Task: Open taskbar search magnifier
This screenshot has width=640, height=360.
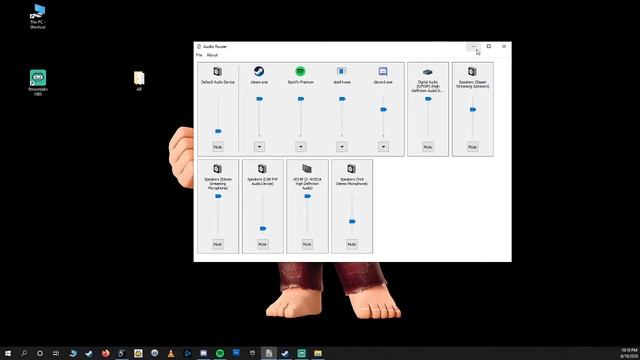Action: click(x=24, y=353)
